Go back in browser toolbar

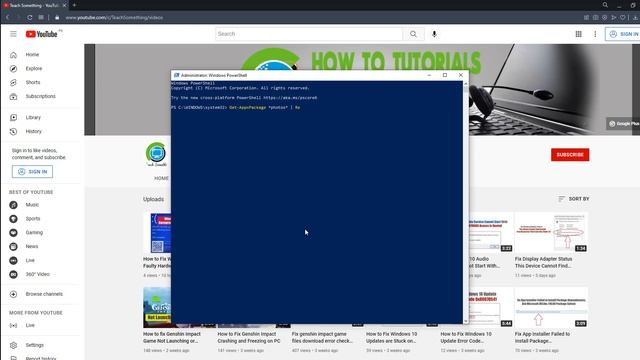click(8, 18)
